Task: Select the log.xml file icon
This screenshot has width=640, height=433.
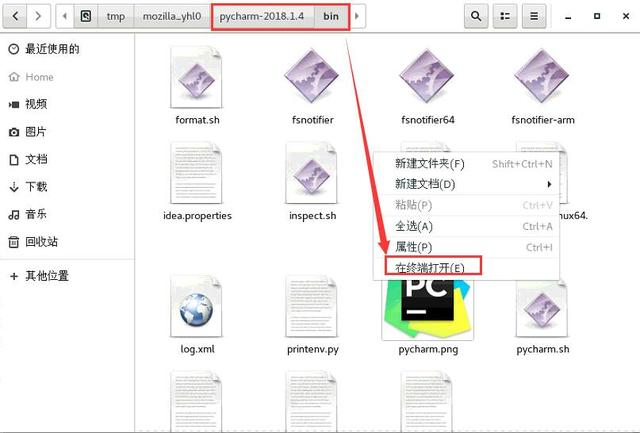Action: (196, 307)
